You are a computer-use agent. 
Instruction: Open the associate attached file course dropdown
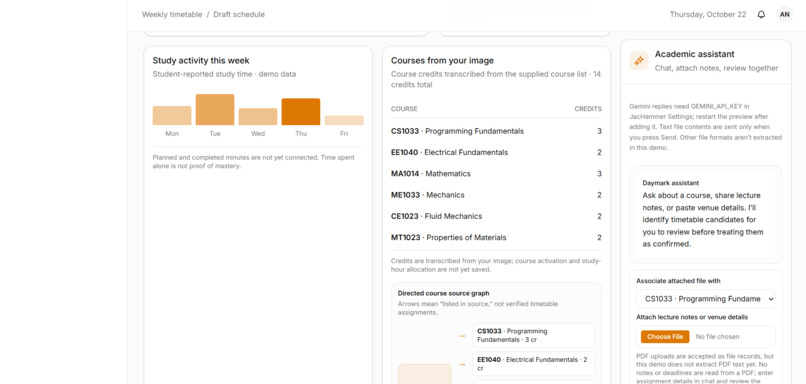coord(706,299)
